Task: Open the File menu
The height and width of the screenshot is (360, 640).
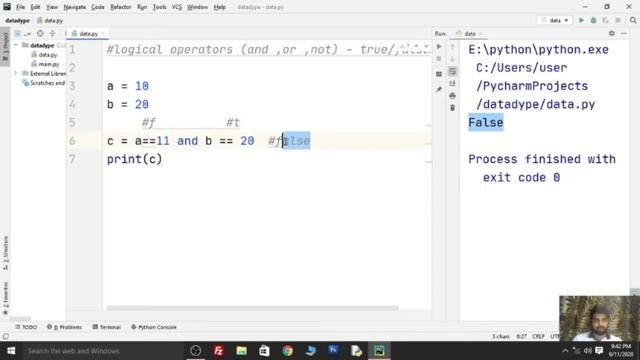Action: (x=20, y=7)
